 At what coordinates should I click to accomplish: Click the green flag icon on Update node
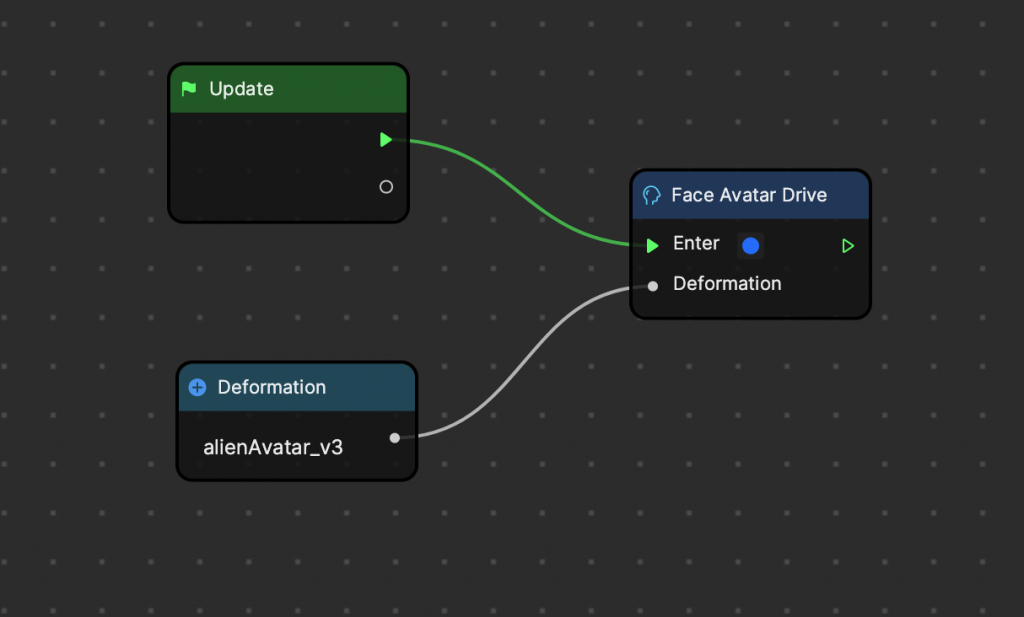[188, 89]
